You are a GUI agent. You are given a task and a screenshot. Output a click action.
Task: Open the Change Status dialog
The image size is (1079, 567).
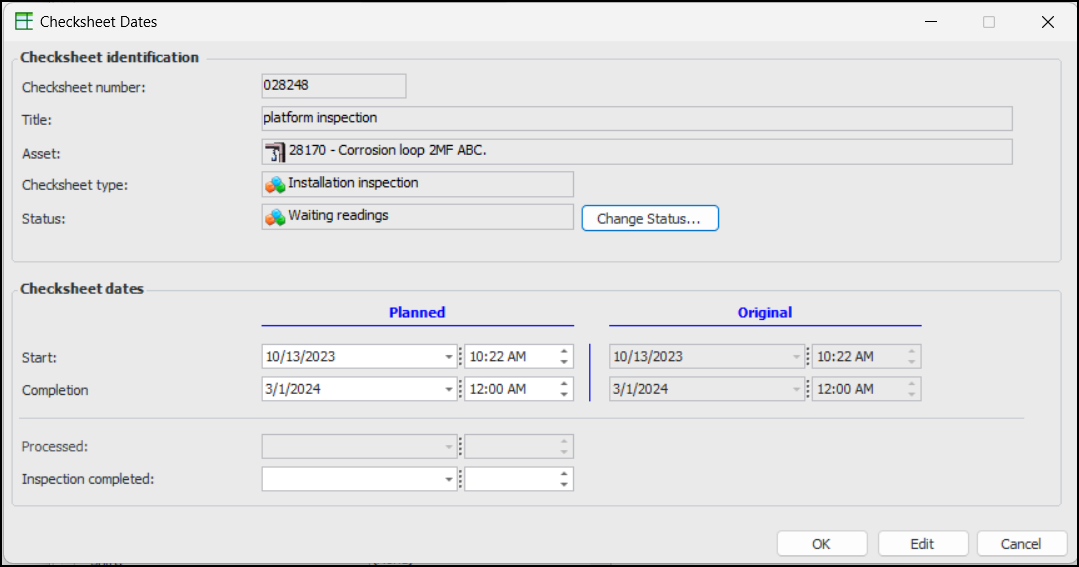(x=649, y=218)
